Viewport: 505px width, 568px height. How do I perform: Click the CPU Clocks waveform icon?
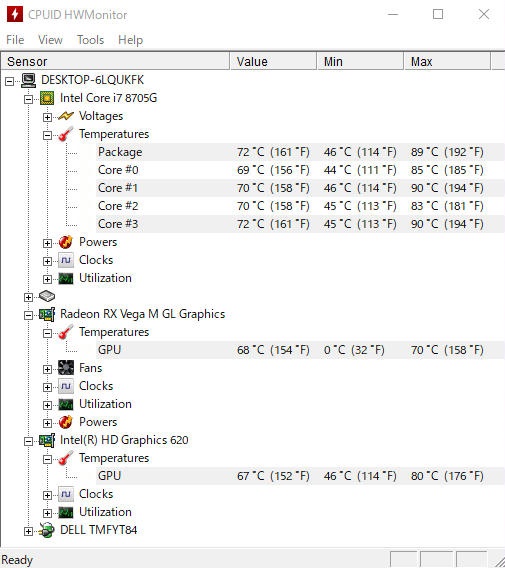point(66,260)
